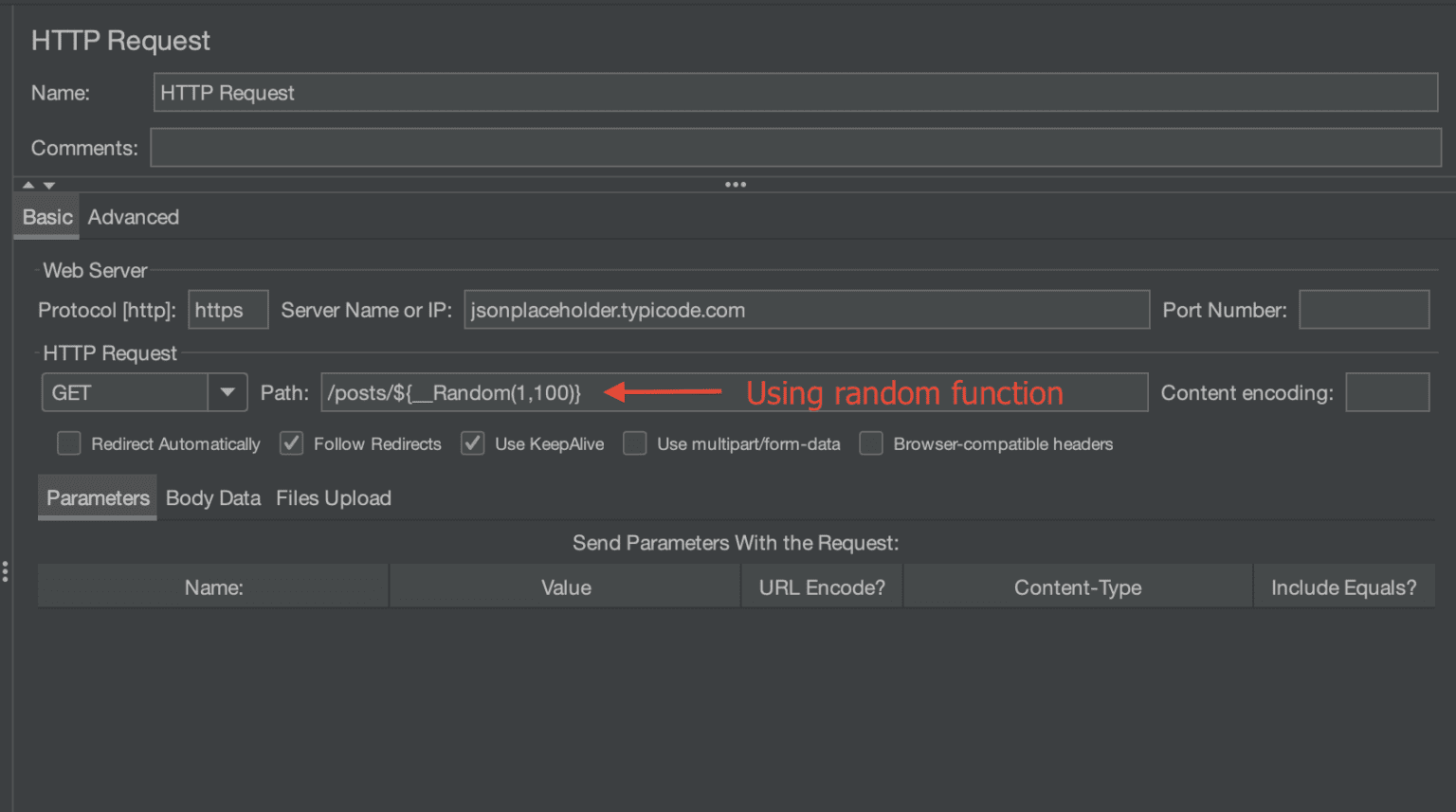Uncheck Use KeepAlive
The image size is (1456, 812).
pyautogui.click(x=472, y=442)
